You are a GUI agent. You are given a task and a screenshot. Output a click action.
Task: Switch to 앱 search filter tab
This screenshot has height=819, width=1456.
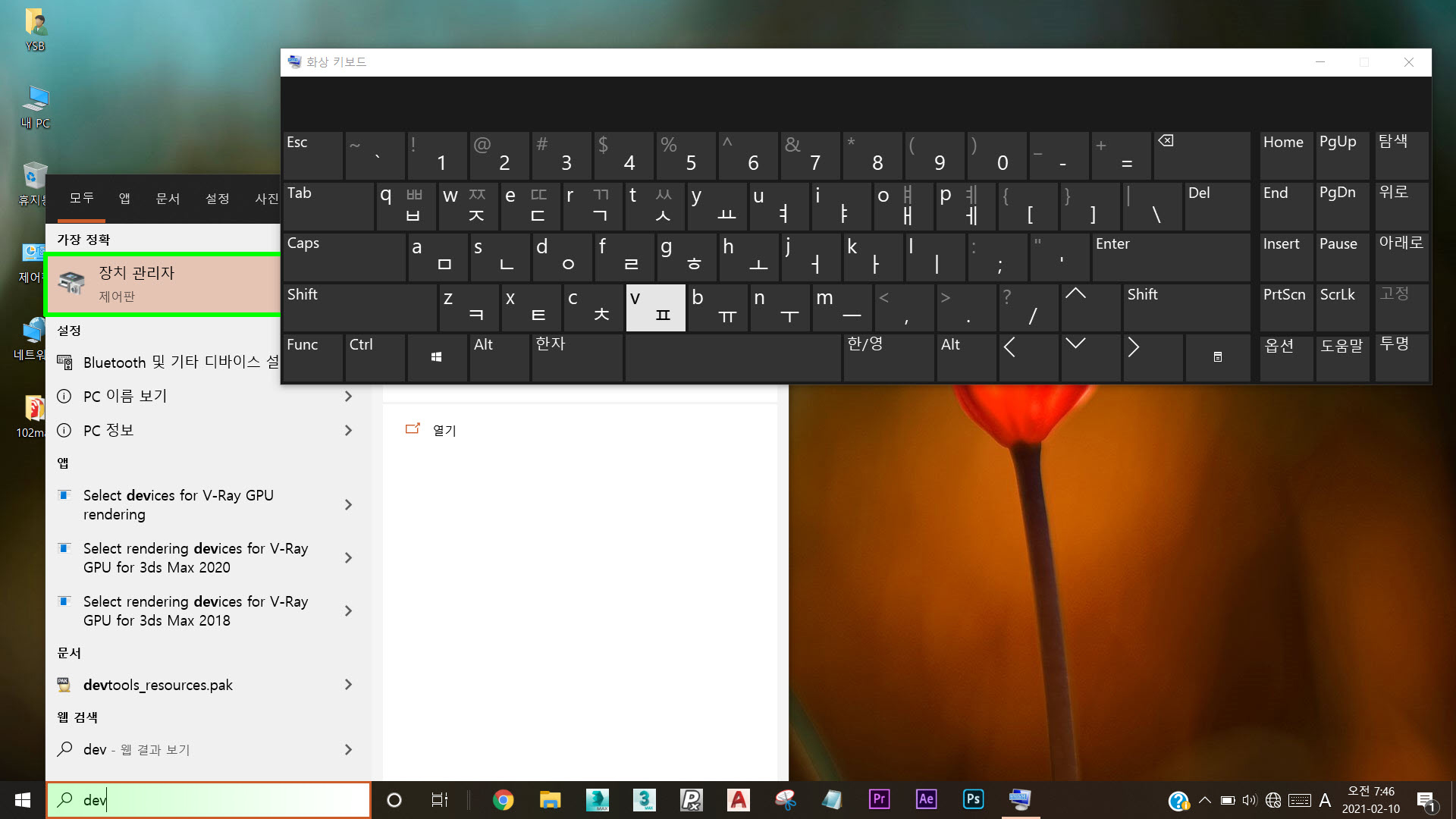pyautogui.click(x=124, y=198)
